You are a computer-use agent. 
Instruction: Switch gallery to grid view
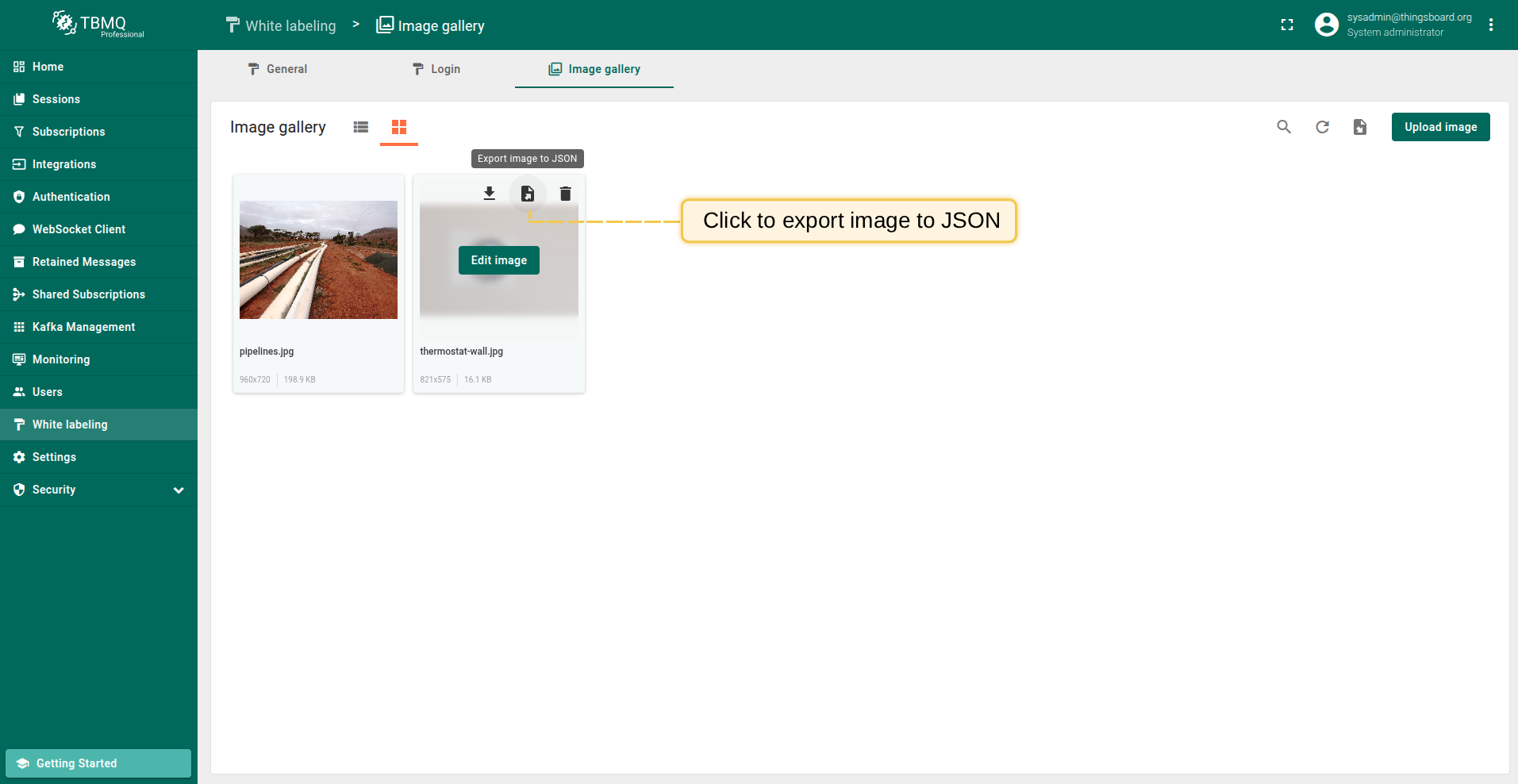coord(399,127)
